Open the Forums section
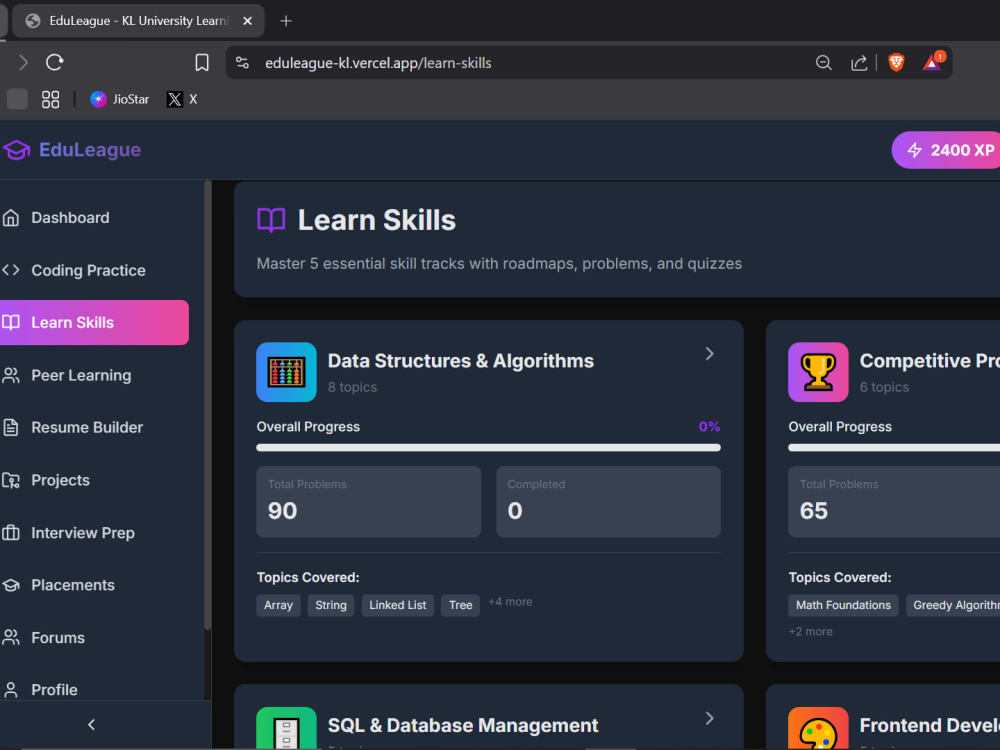1000x750 pixels. point(94,638)
